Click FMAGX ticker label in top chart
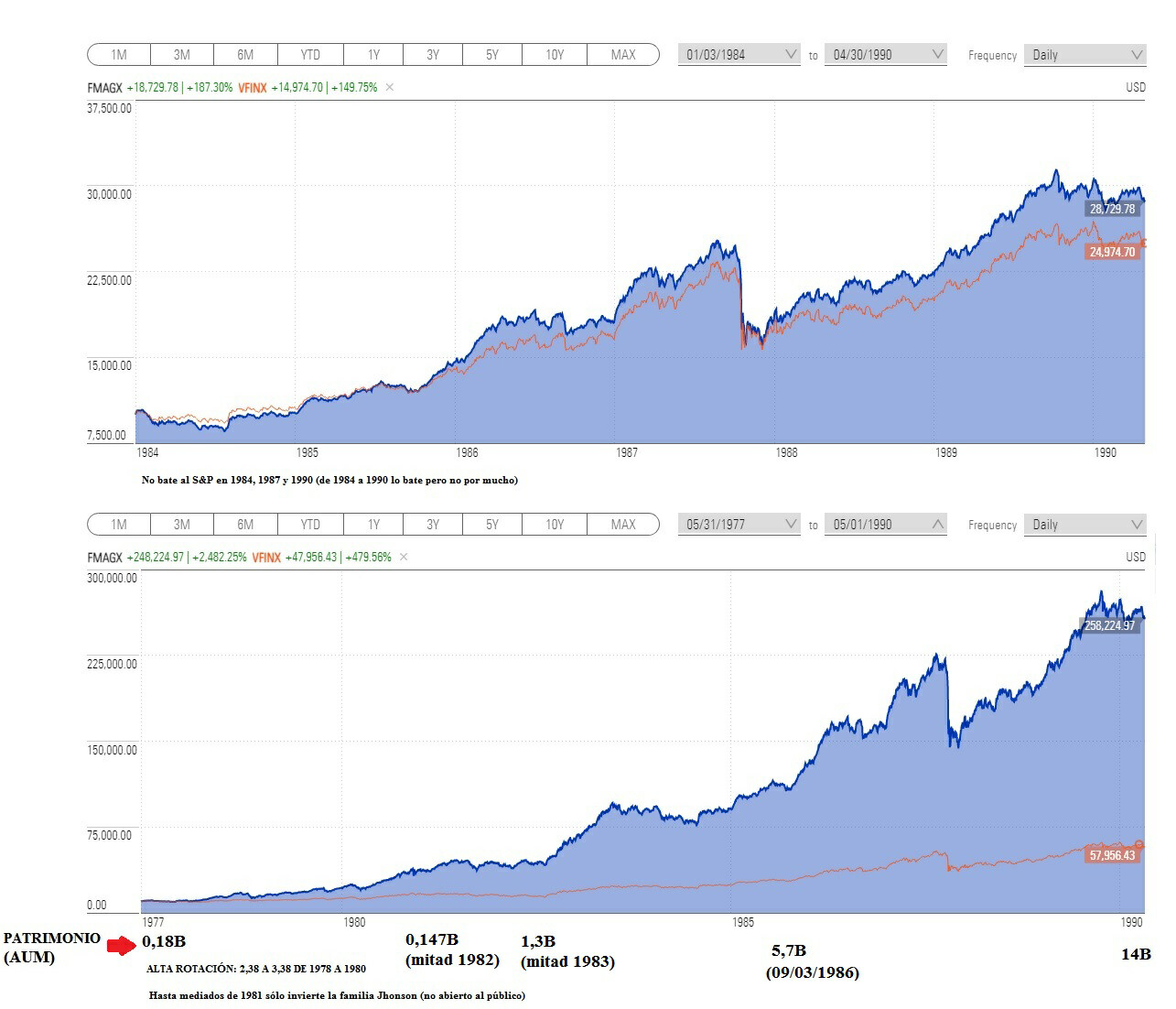This screenshot has height=1009, width=1176. [x=104, y=88]
